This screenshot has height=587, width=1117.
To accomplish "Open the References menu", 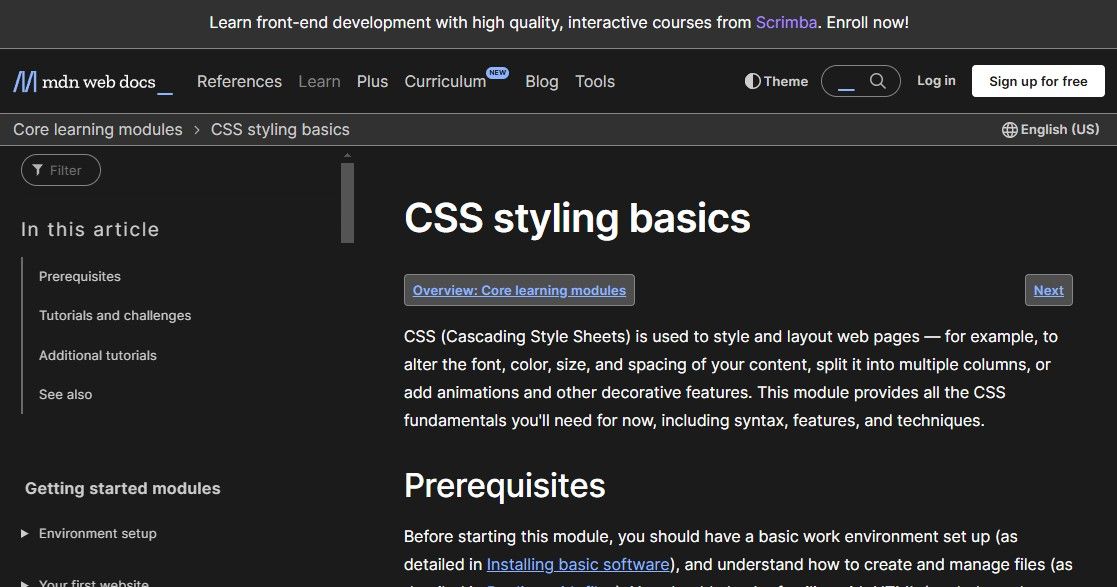I will click(x=239, y=81).
